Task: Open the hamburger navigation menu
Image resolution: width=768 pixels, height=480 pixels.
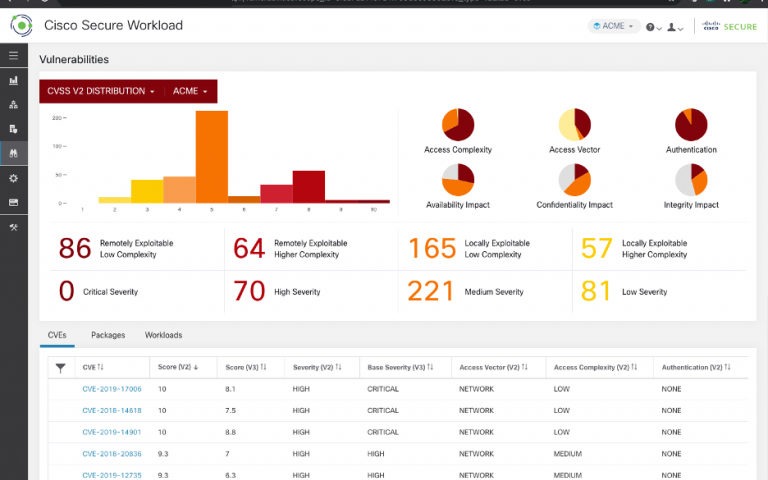Action: click(x=13, y=55)
